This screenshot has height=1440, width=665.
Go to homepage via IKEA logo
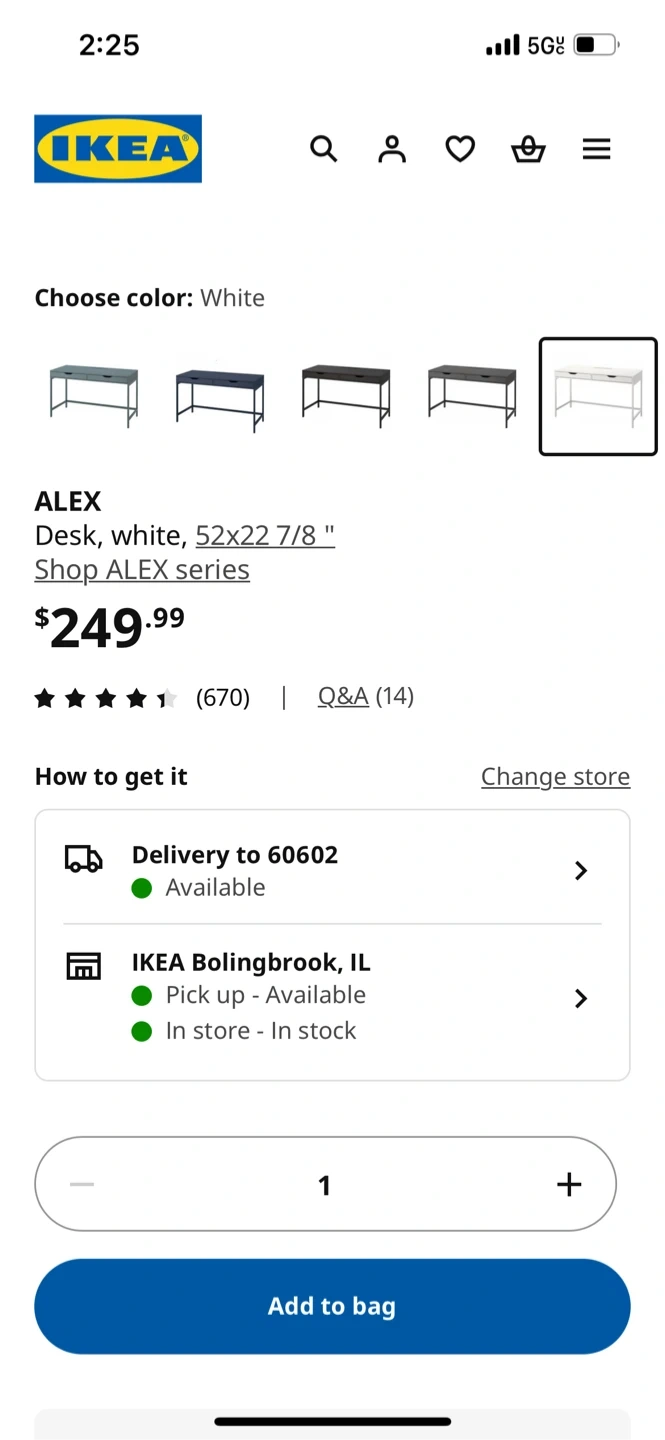pyautogui.click(x=118, y=149)
